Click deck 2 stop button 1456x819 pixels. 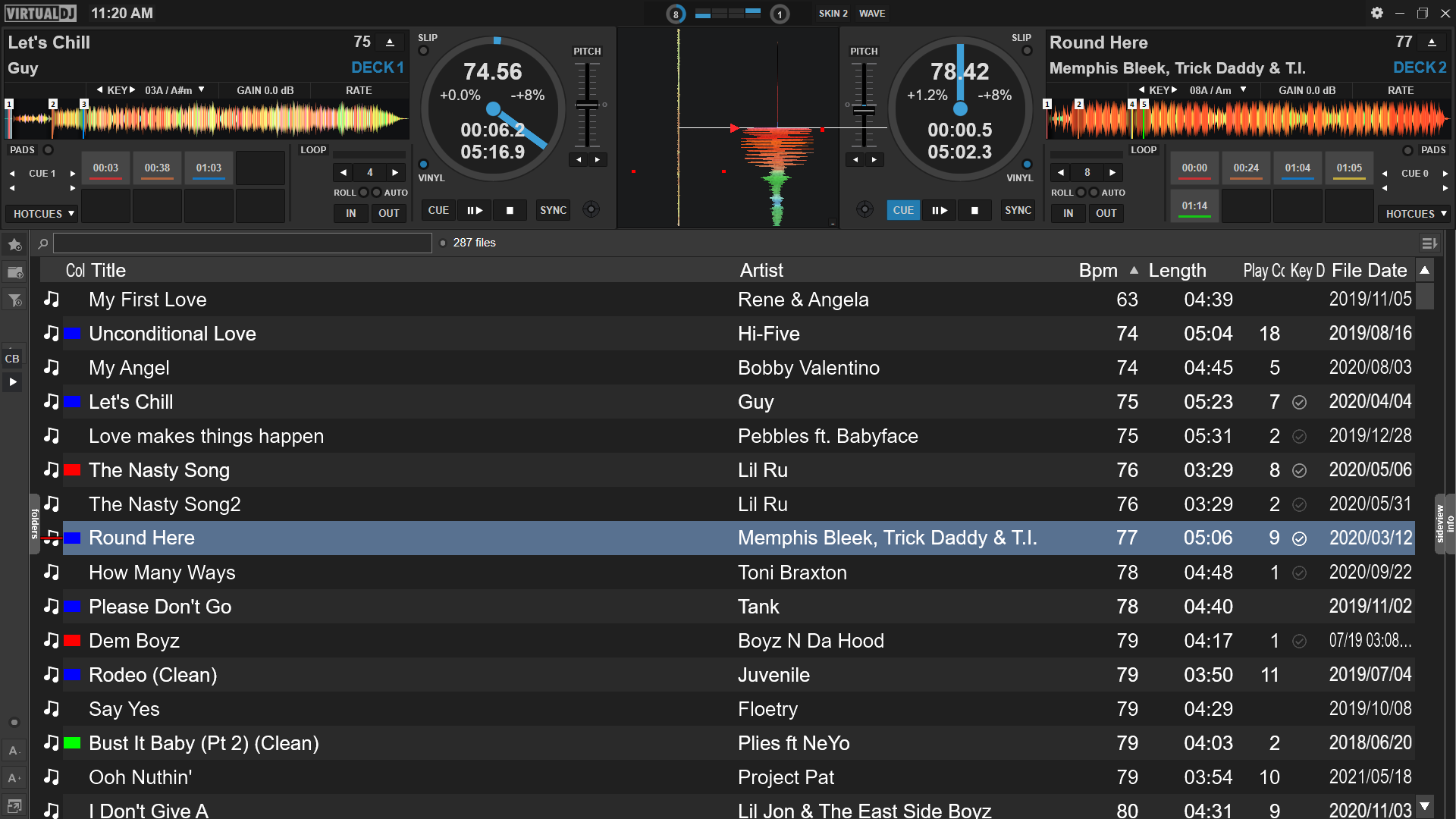975,211
